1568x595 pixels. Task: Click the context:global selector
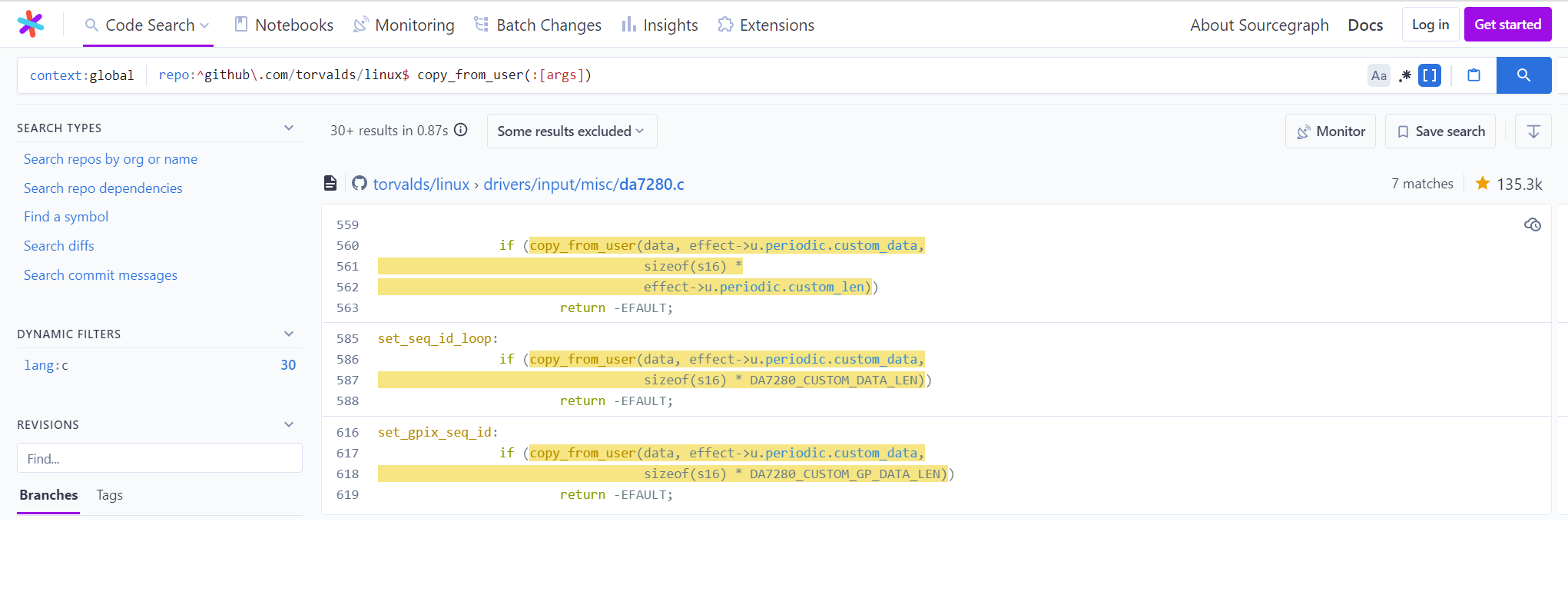tap(81, 75)
